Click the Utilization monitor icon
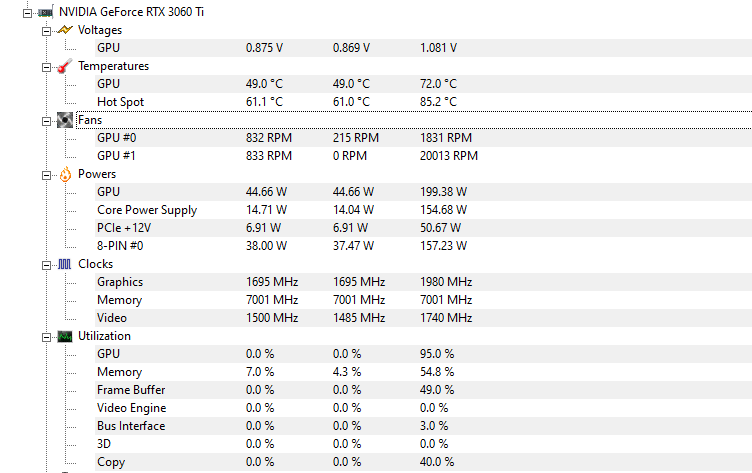Image resolution: width=752 pixels, height=473 pixels. click(x=65, y=336)
